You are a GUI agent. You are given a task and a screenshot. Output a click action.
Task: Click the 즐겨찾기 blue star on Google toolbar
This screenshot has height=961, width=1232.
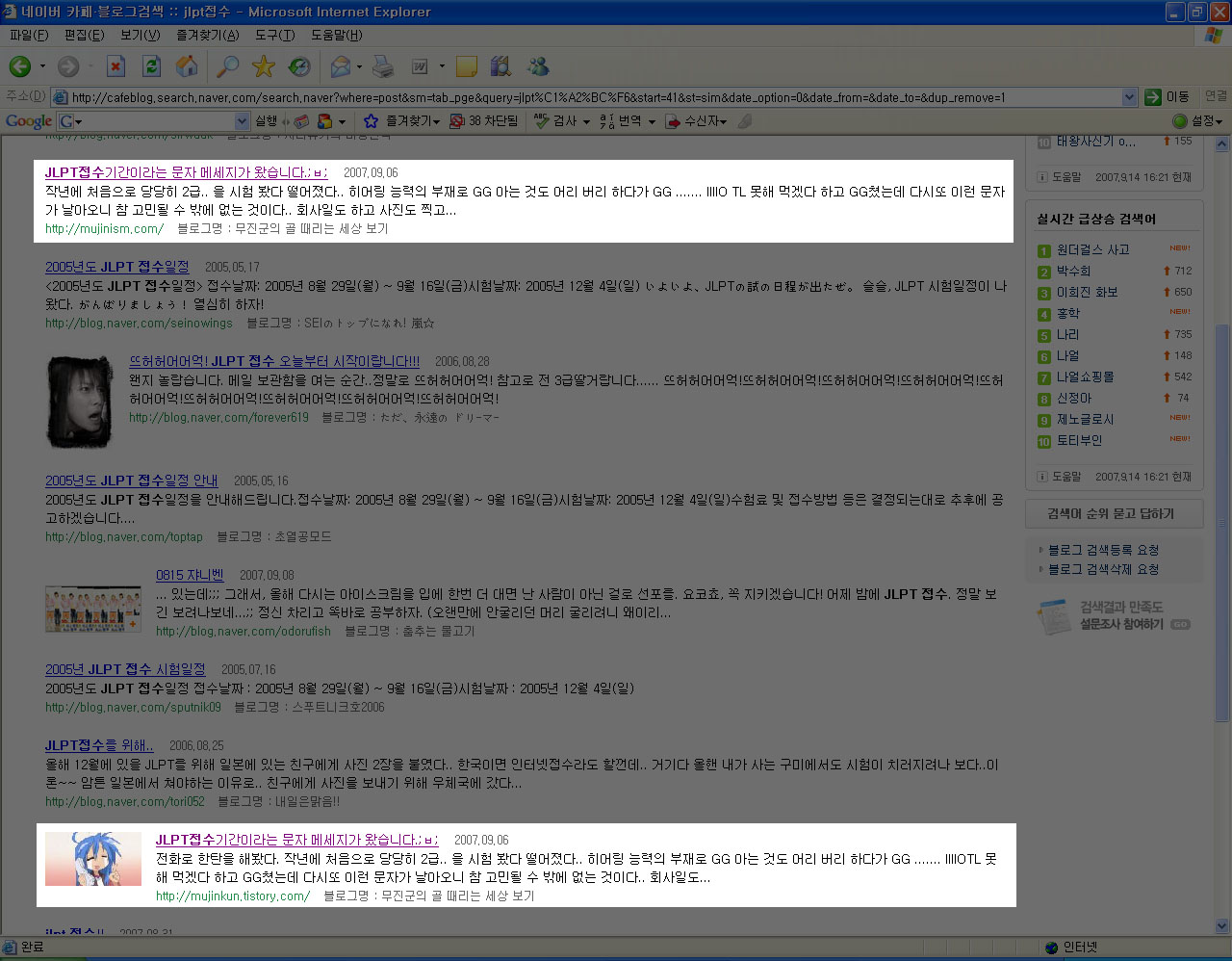point(371,121)
